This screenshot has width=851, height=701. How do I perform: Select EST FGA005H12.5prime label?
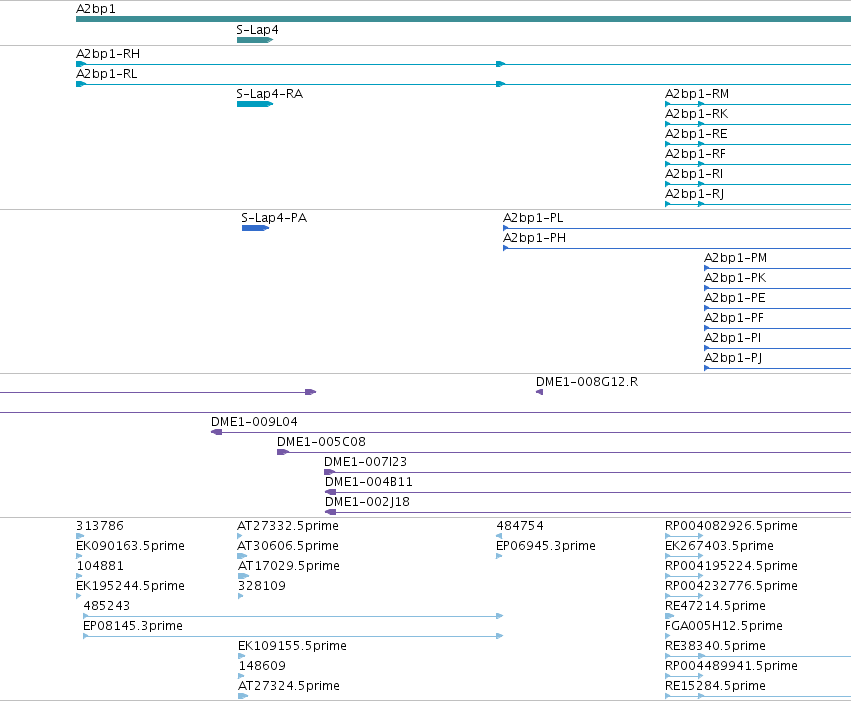pyautogui.click(x=724, y=627)
